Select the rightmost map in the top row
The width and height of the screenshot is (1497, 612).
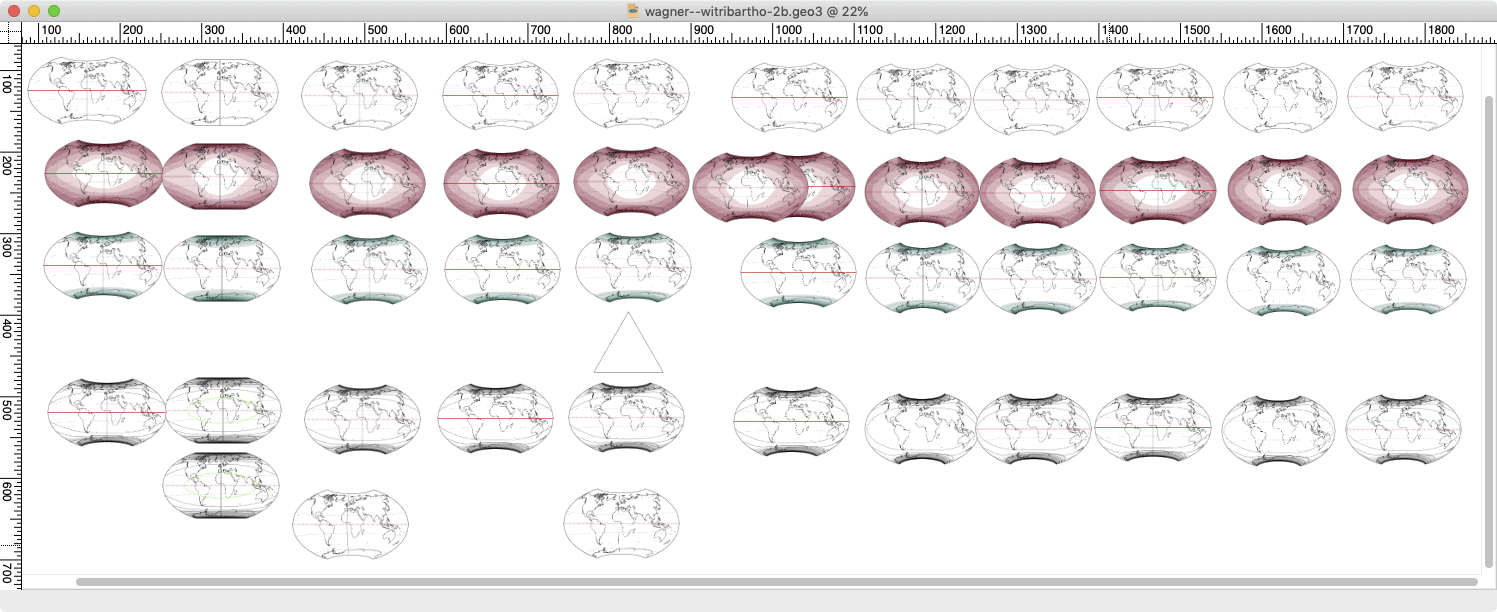[1405, 98]
